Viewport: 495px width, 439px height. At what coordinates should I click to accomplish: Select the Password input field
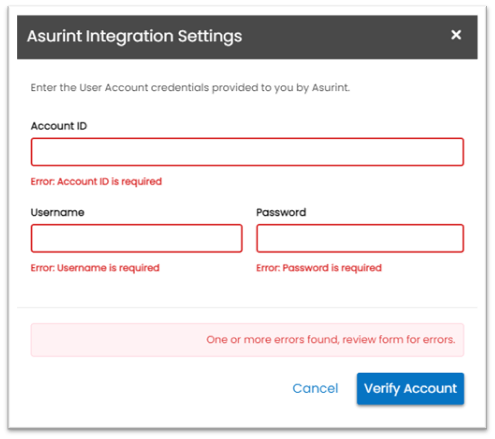360,238
